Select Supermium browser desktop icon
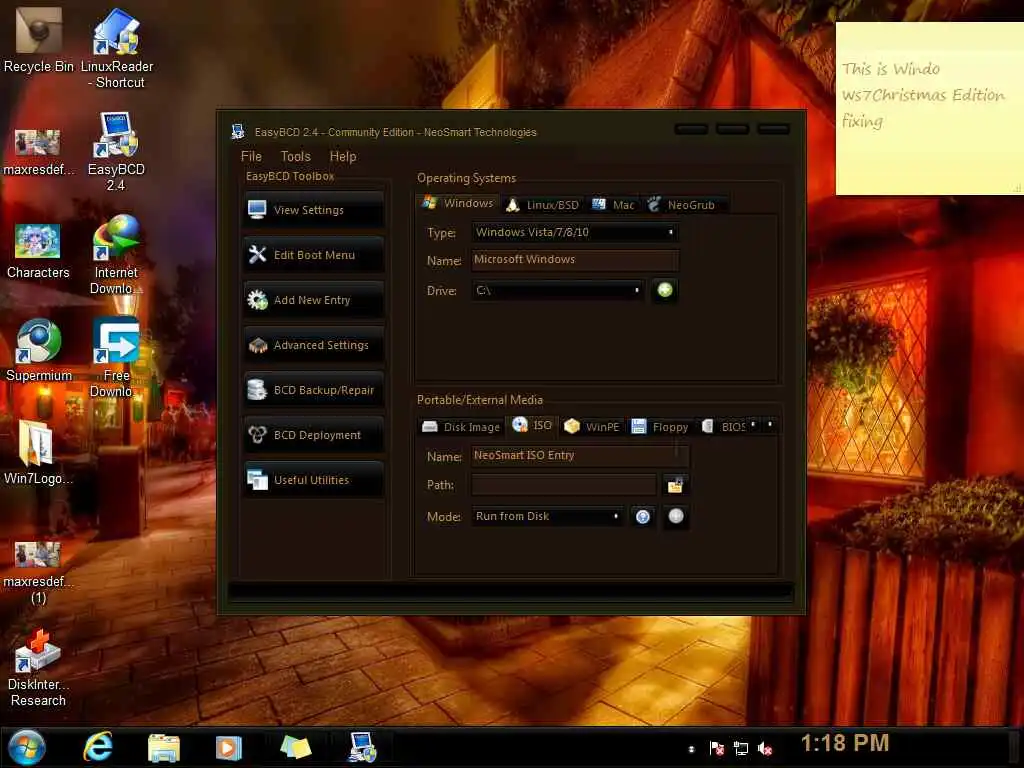 tap(39, 350)
